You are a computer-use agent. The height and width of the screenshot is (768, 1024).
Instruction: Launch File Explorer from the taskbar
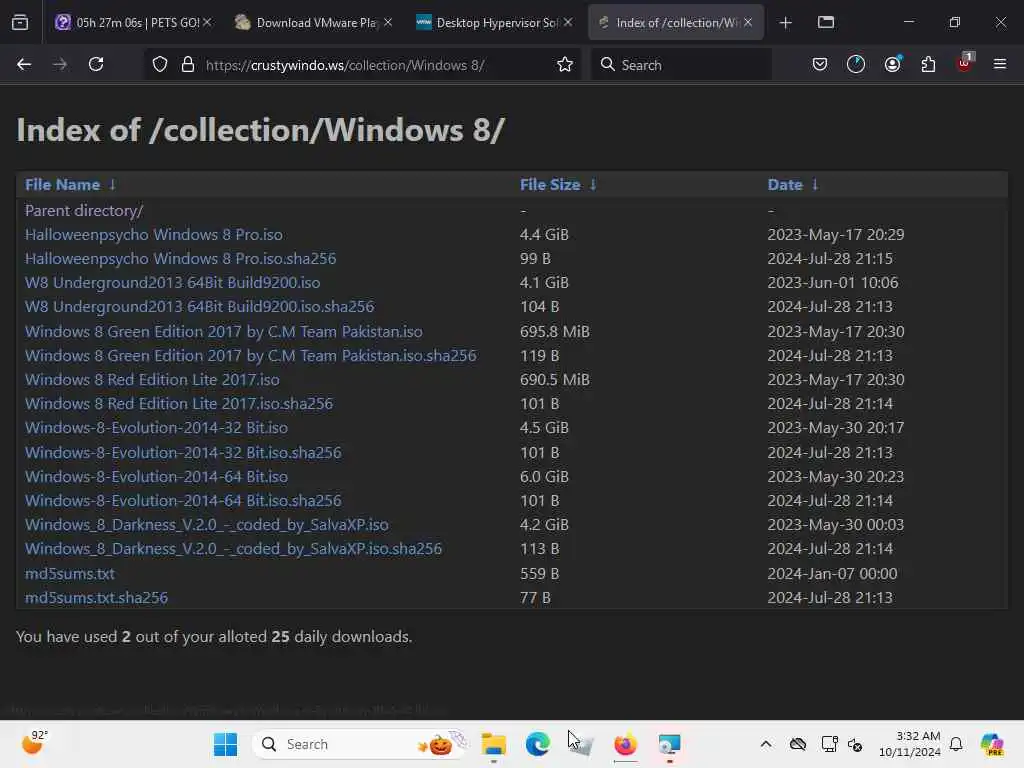pos(494,744)
